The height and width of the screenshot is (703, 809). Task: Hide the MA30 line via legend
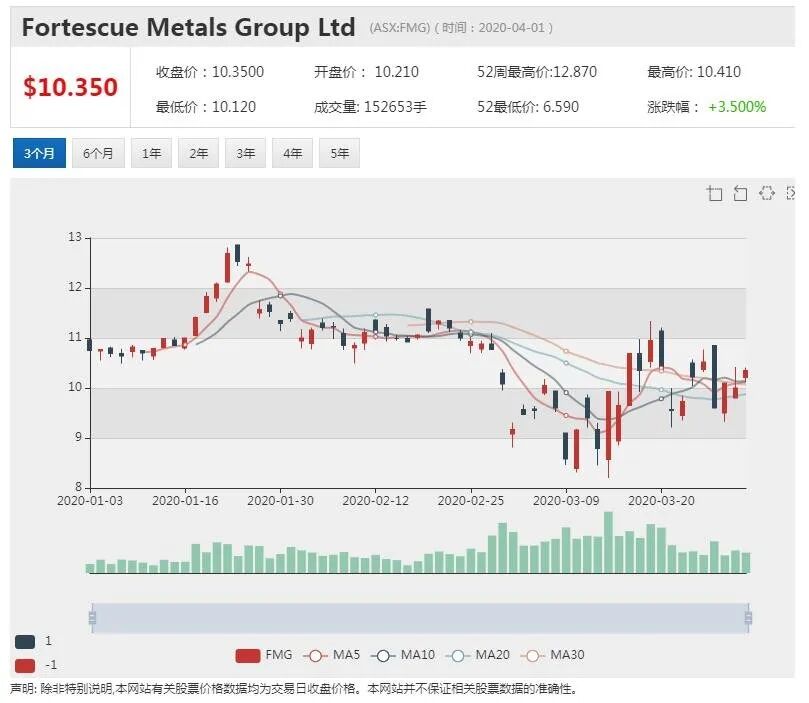coord(552,656)
